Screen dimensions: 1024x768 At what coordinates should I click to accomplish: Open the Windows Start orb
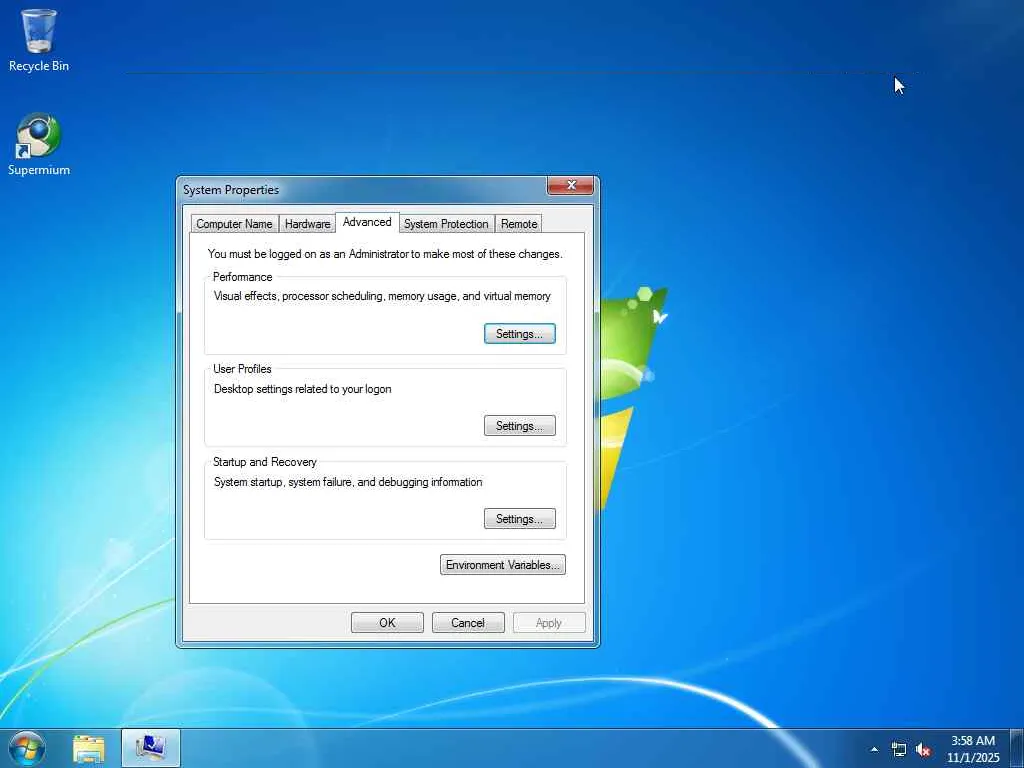[27, 748]
